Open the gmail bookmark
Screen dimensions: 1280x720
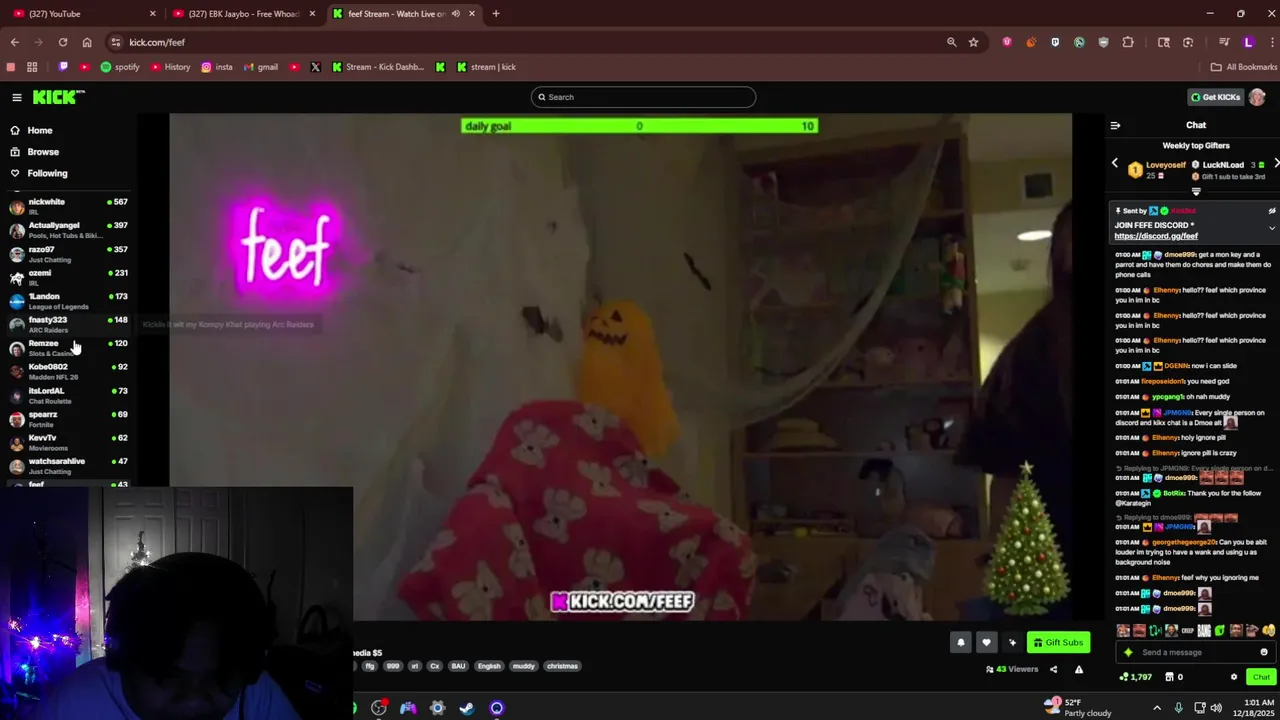(261, 67)
